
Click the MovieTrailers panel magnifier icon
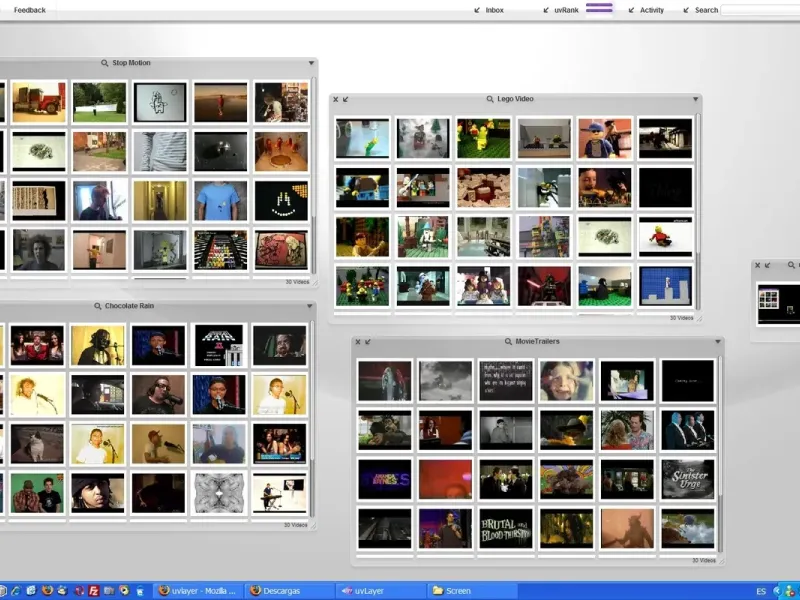click(x=508, y=342)
